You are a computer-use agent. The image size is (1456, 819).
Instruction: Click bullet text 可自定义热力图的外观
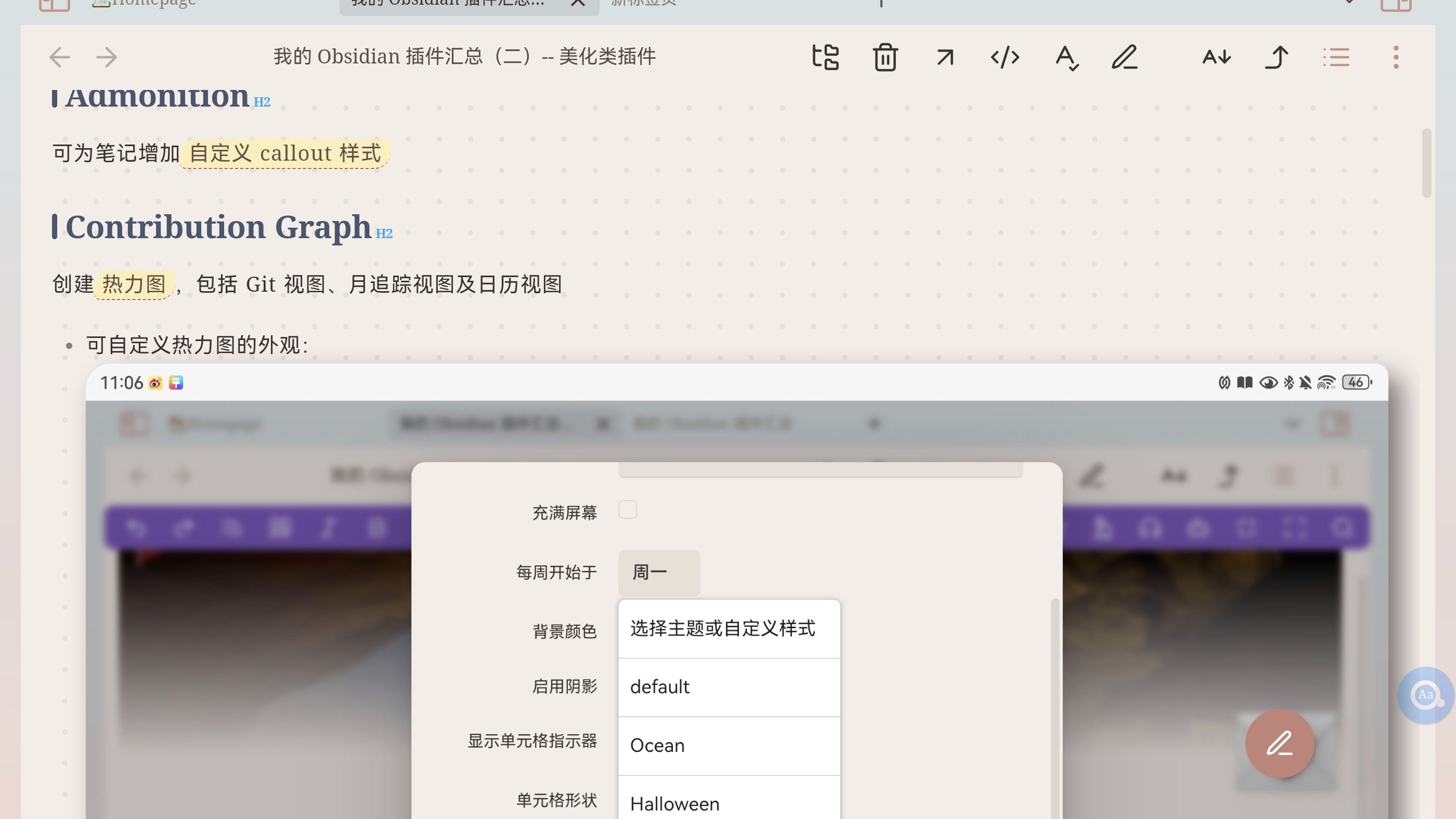coord(197,345)
